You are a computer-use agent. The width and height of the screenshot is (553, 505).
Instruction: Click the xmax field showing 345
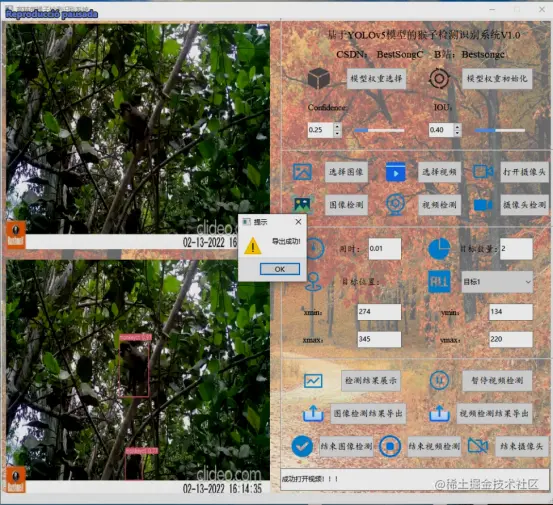click(x=379, y=339)
